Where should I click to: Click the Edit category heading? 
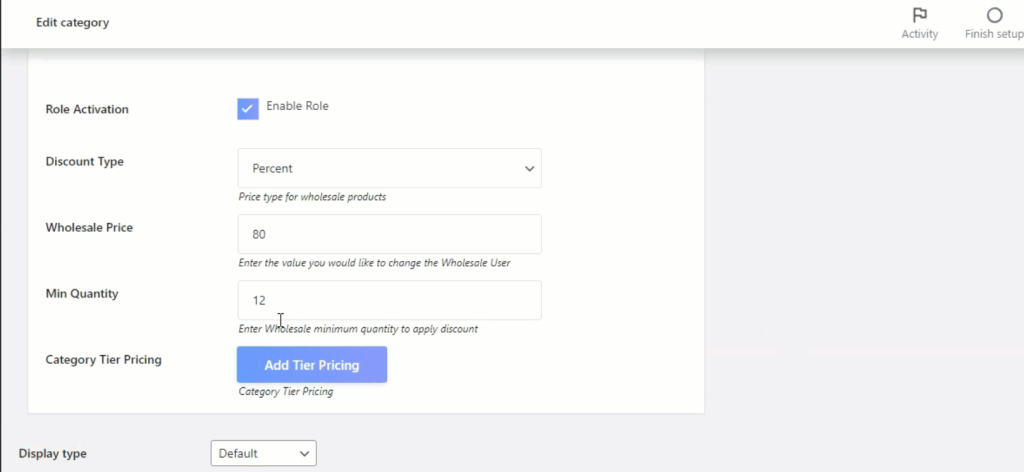pos(72,22)
